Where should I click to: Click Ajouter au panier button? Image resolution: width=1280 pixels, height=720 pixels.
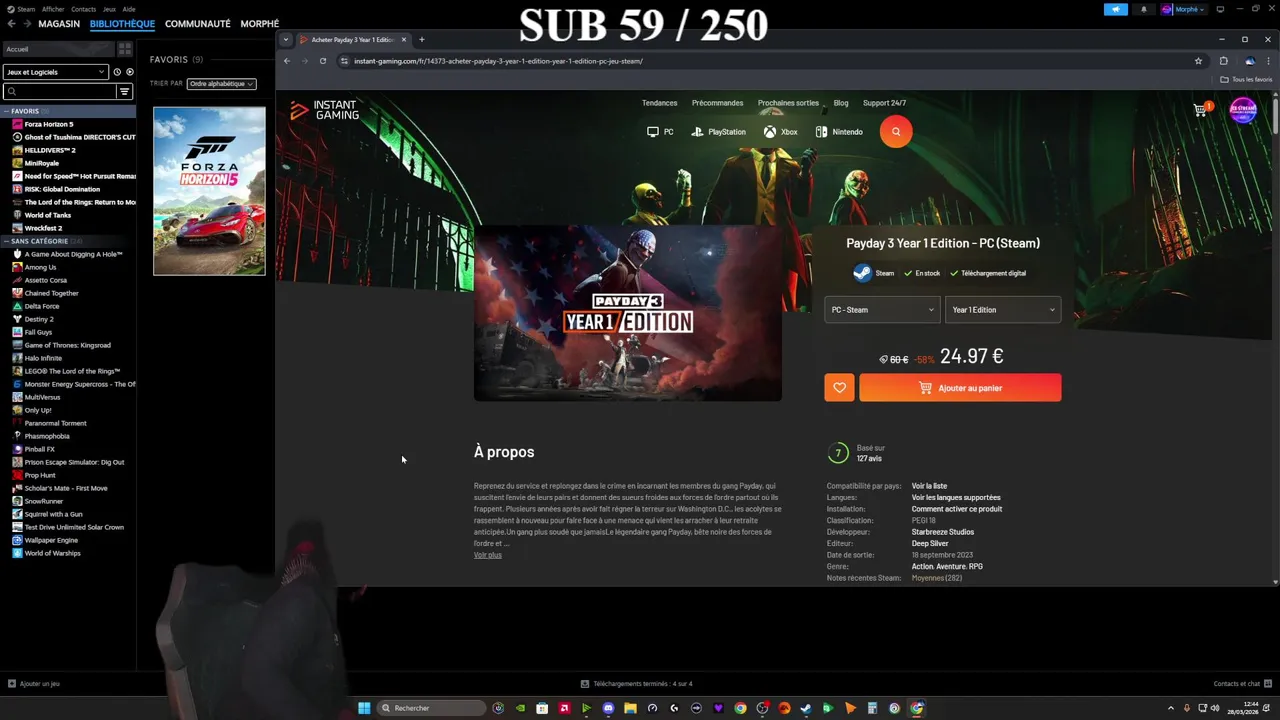[960, 388]
